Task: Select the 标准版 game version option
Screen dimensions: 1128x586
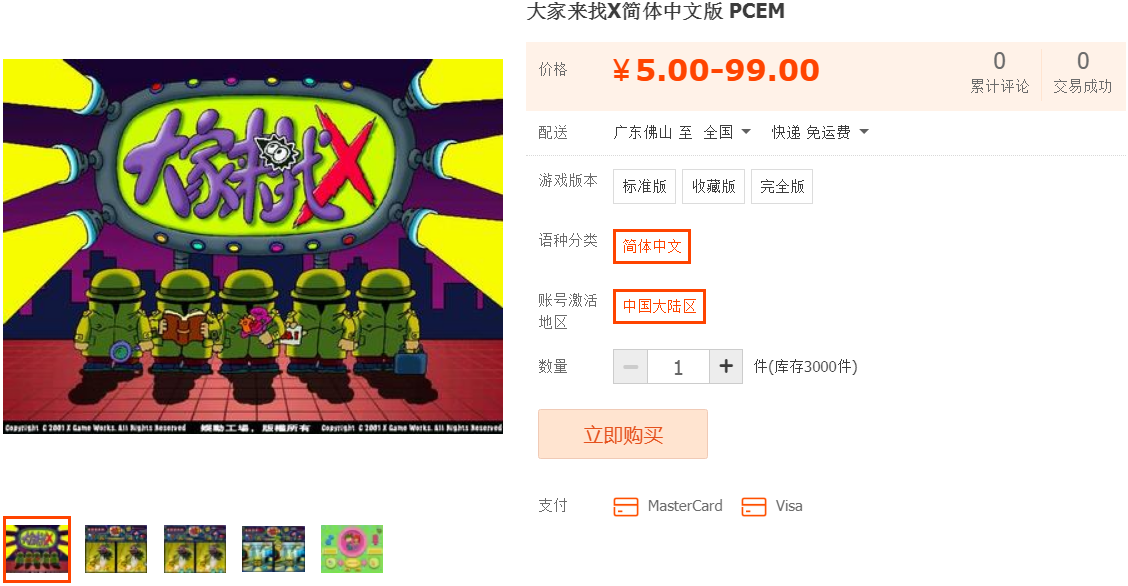Action: [645, 186]
